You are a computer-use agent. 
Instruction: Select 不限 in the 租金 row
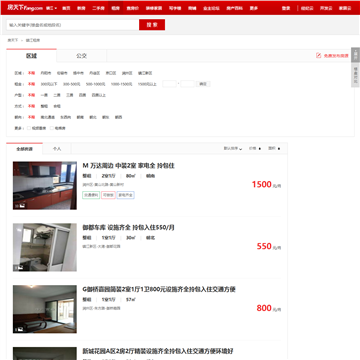click(x=31, y=84)
